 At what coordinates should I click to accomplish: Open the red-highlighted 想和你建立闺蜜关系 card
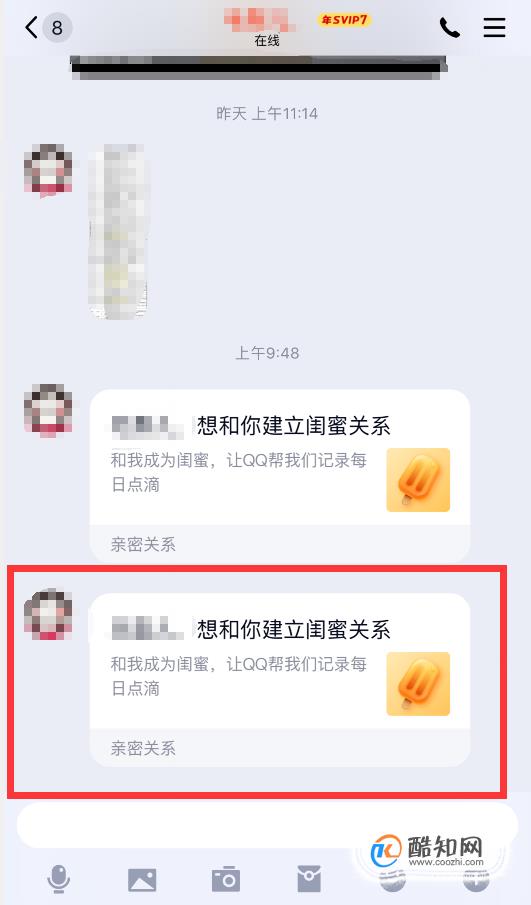pos(280,679)
